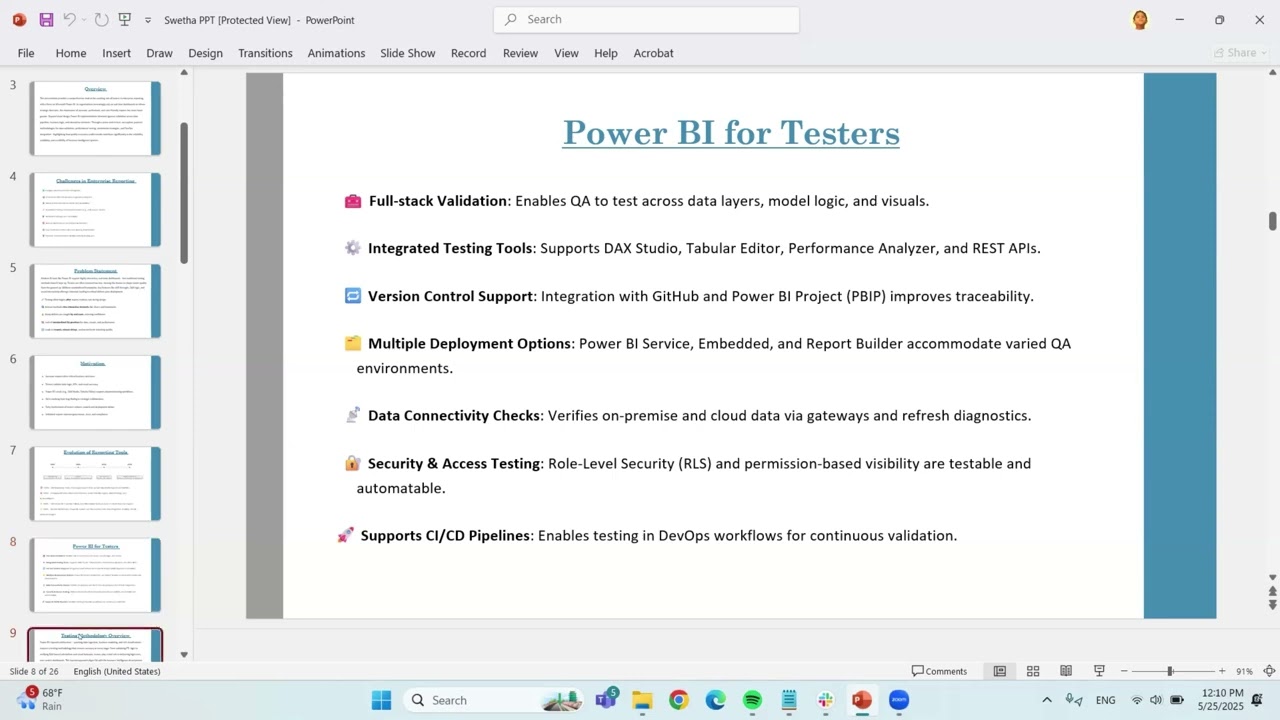Select slide 4 thumbnail Challenges in Enterprise Reporting
Image resolution: width=1280 pixels, height=720 pixels.
pos(95,210)
